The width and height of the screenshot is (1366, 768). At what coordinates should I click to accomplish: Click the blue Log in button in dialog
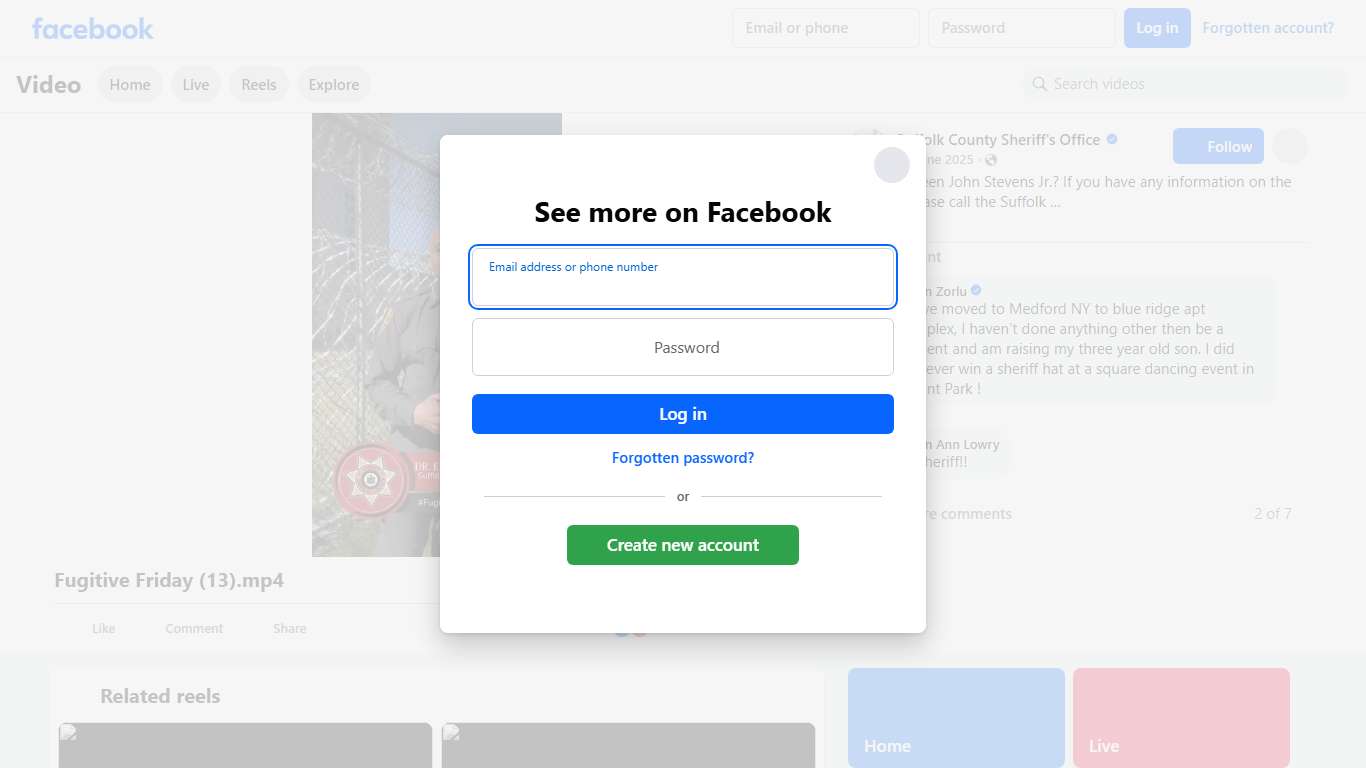tap(683, 414)
